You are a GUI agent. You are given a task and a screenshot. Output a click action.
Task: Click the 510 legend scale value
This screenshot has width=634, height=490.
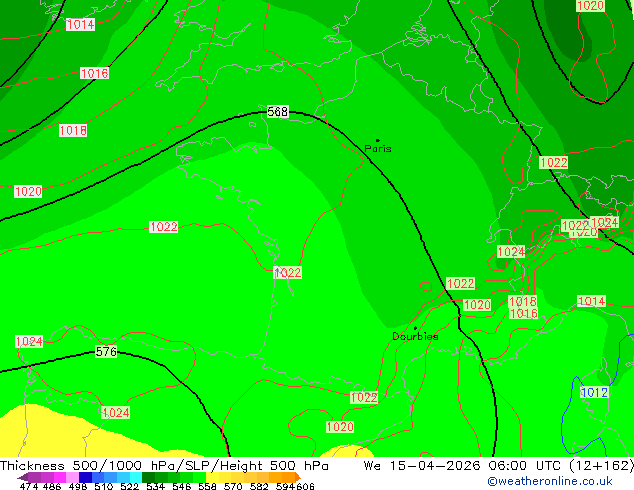[x=104, y=486]
